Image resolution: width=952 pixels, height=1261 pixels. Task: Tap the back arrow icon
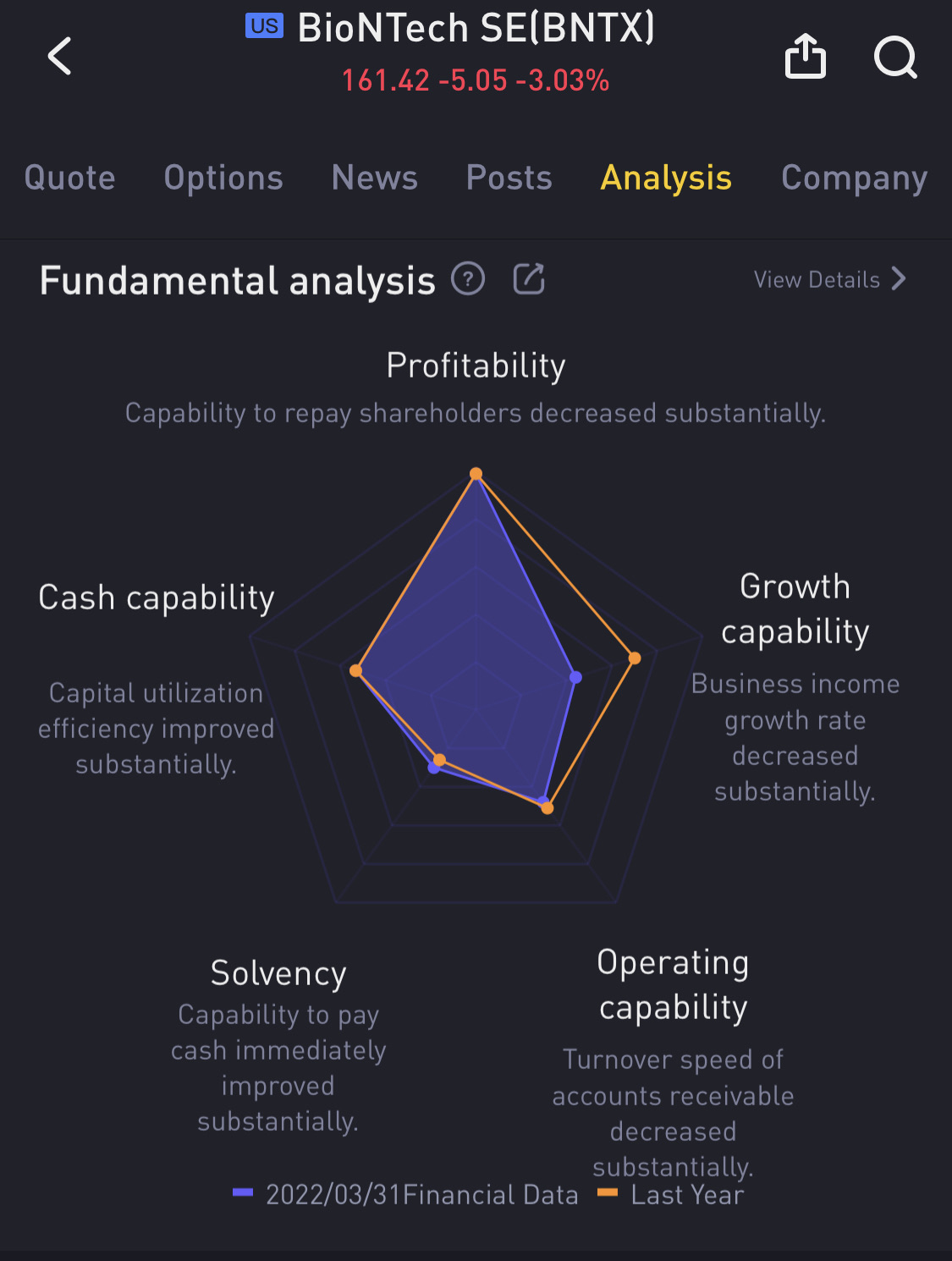coord(60,57)
